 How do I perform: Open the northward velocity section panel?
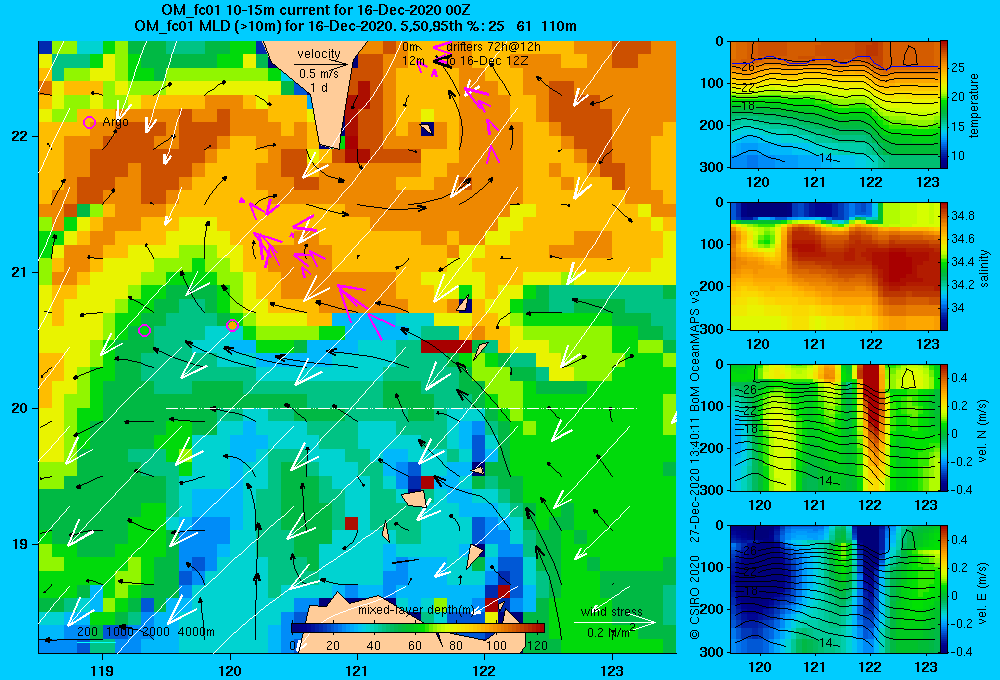point(834,427)
